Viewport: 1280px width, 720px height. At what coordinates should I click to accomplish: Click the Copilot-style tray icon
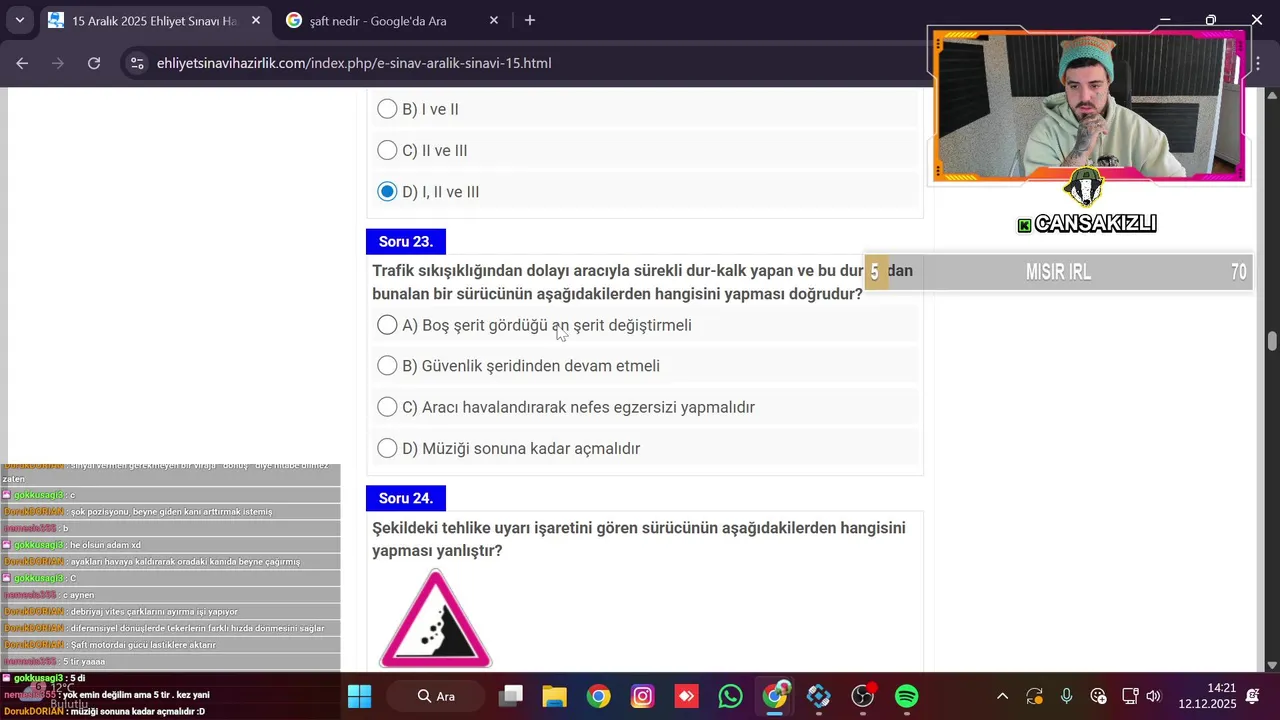coord(1098,696)
